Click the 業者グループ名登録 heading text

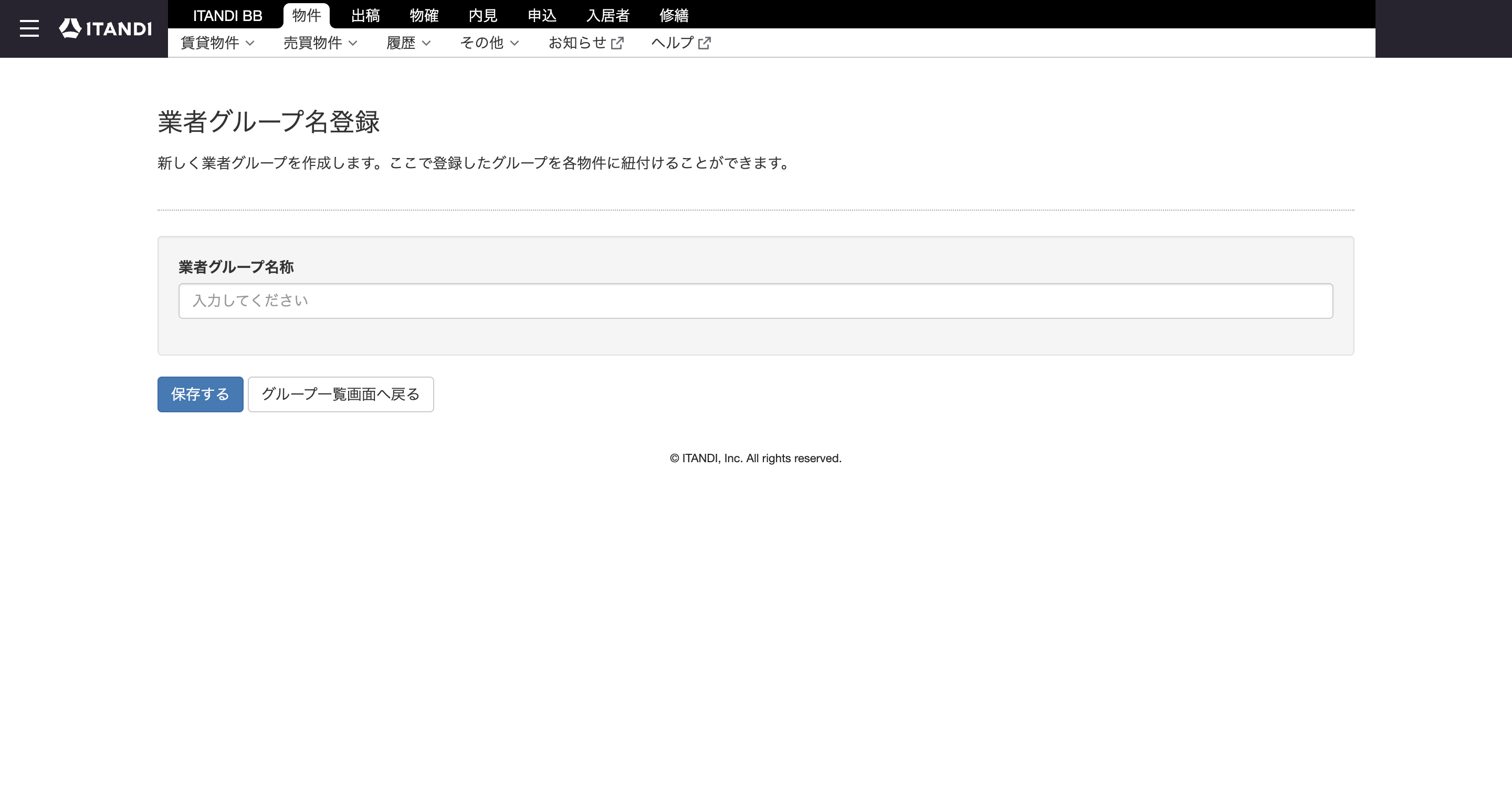[x=269, y=121]
